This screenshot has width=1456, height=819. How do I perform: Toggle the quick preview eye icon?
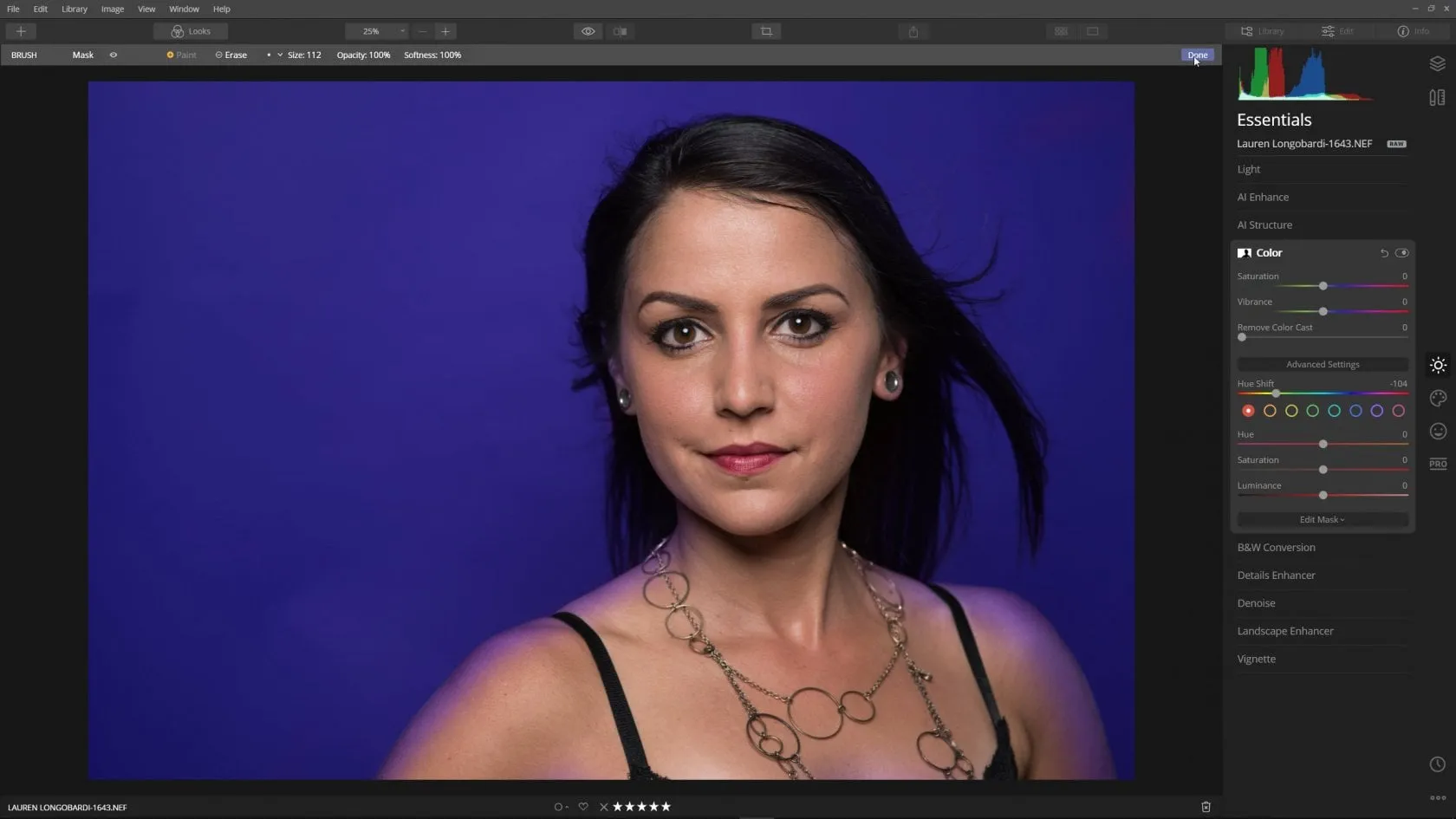coord(588,31)
